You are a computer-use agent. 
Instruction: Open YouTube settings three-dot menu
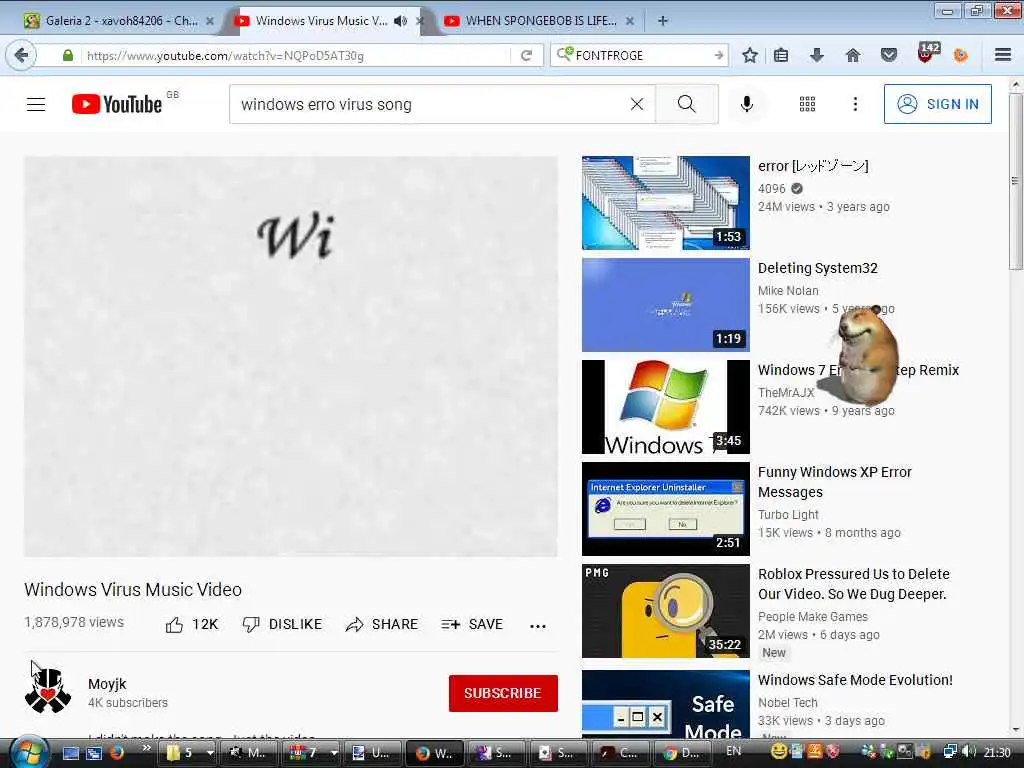click(855, 104)
